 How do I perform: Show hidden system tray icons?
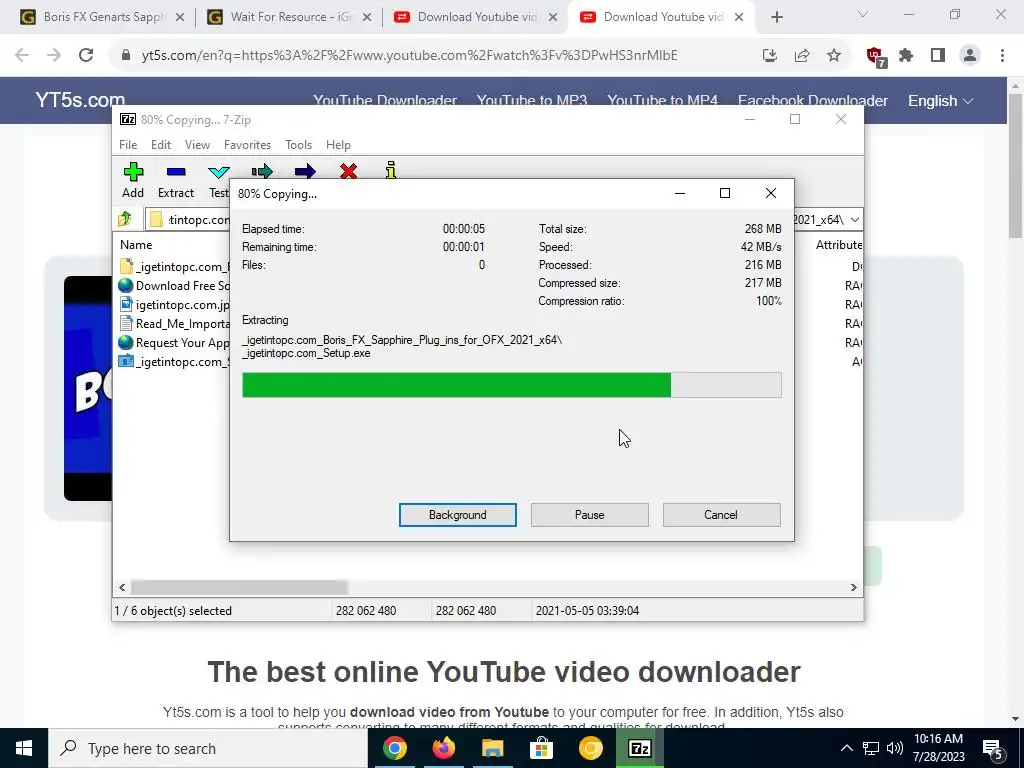[846, 748]
